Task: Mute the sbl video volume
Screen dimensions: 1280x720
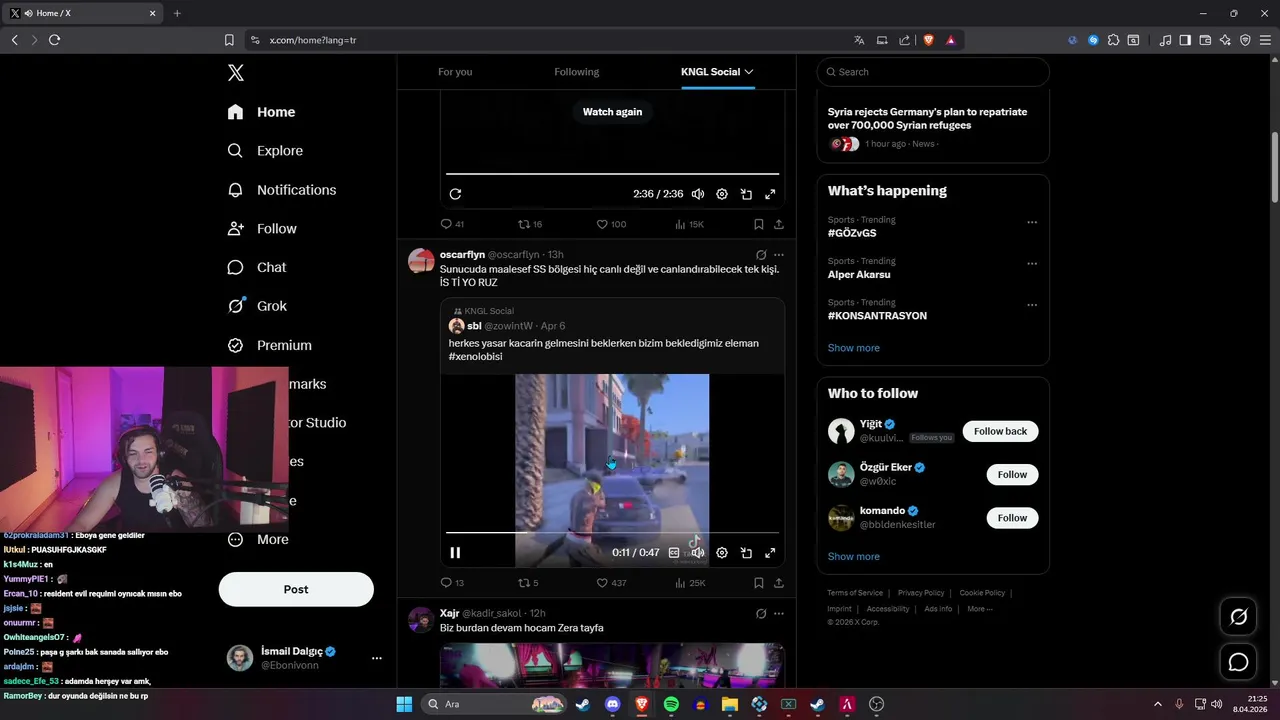Action: click(698, 552)
